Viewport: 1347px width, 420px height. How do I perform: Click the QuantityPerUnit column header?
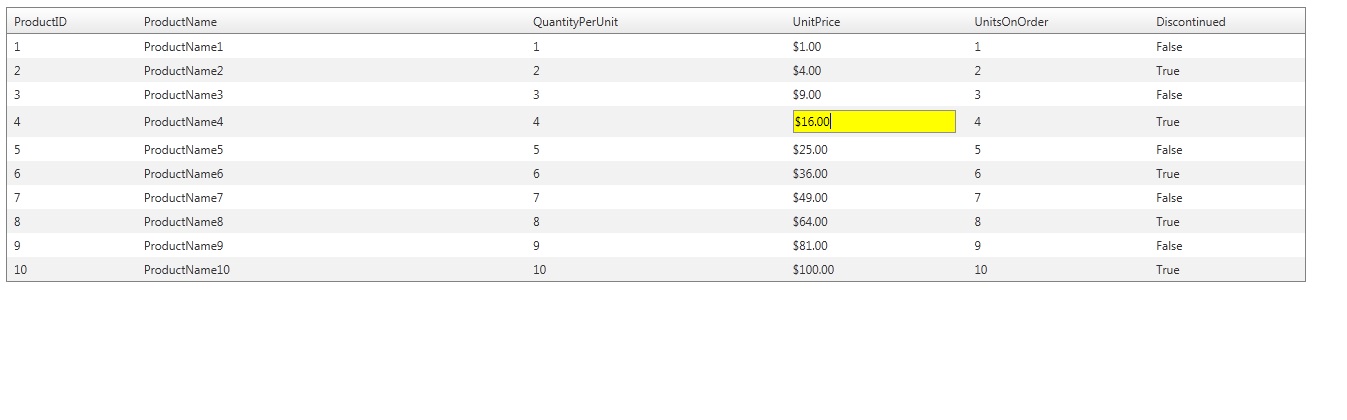[575, 22]
